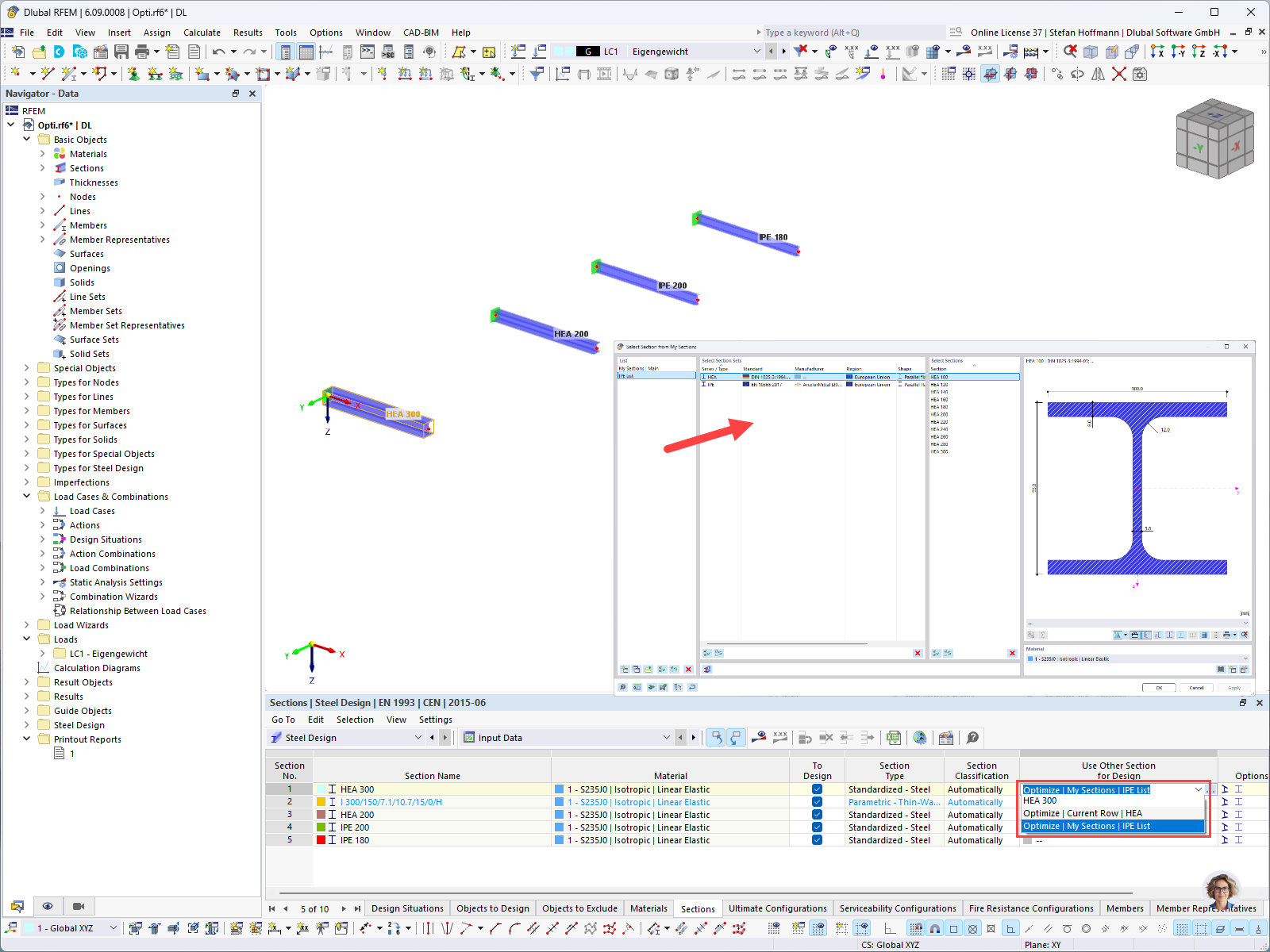Go to next load case arrow

[784, 52]
